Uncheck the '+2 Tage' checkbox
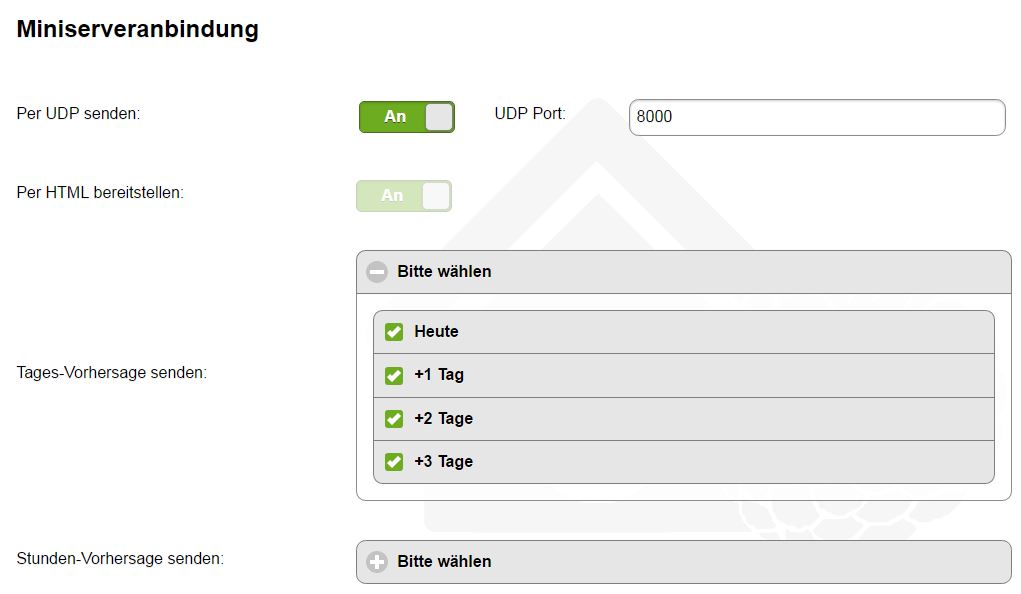This screenshot has height=594, width=1021. pyautogui.click(x=394, y=419)
